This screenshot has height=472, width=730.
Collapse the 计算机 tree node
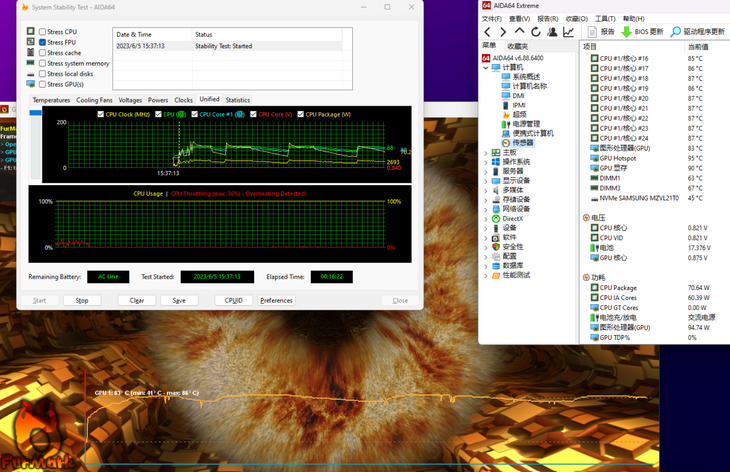pos(486,67)
